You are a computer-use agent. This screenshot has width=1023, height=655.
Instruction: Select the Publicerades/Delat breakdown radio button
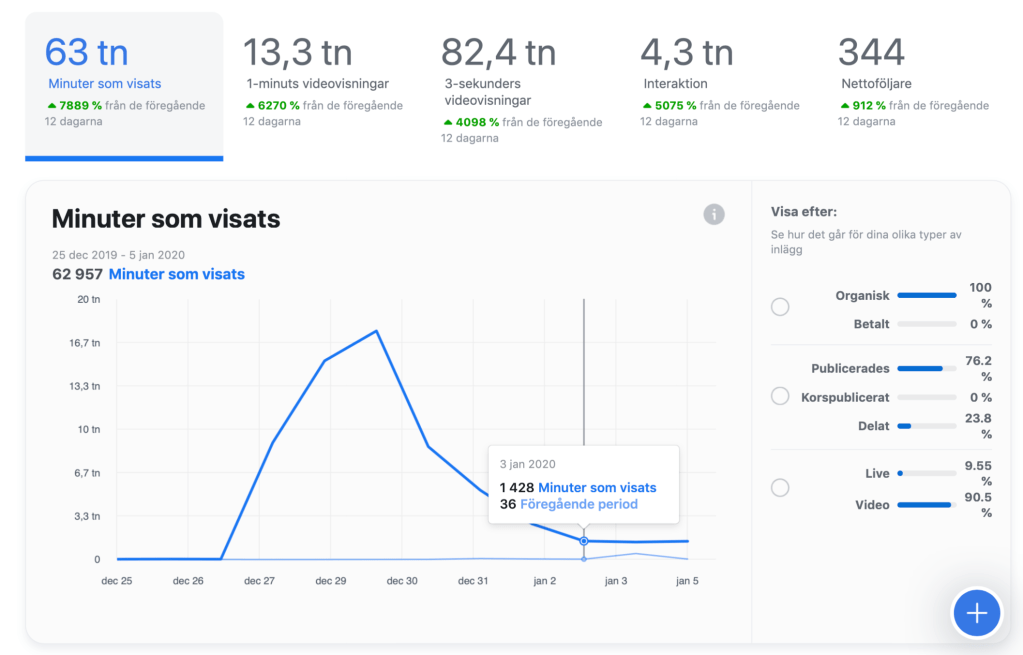pos(780,397)
